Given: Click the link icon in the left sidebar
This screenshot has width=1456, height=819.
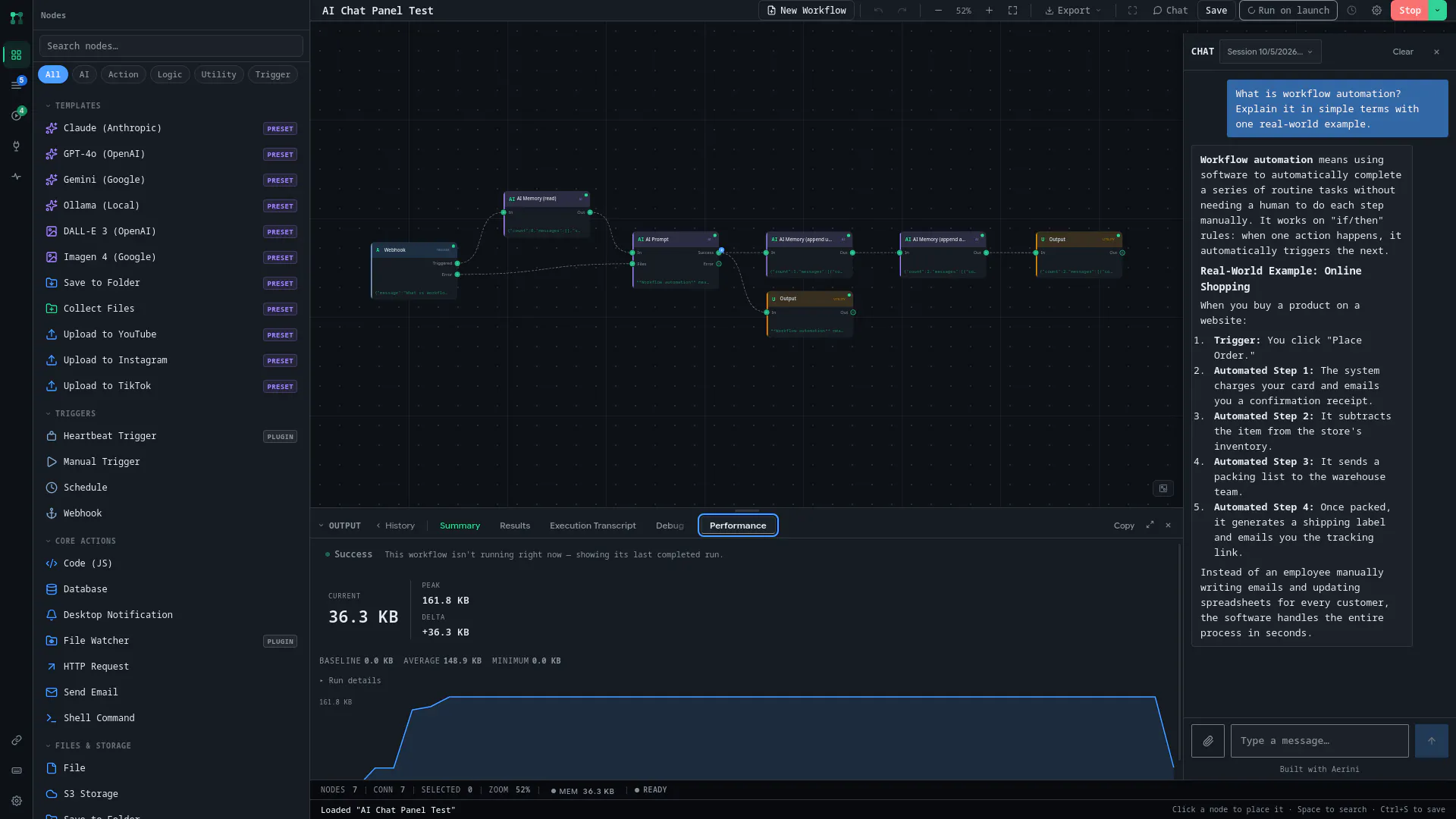Looking at the screenshot, I should pos(16,740).
